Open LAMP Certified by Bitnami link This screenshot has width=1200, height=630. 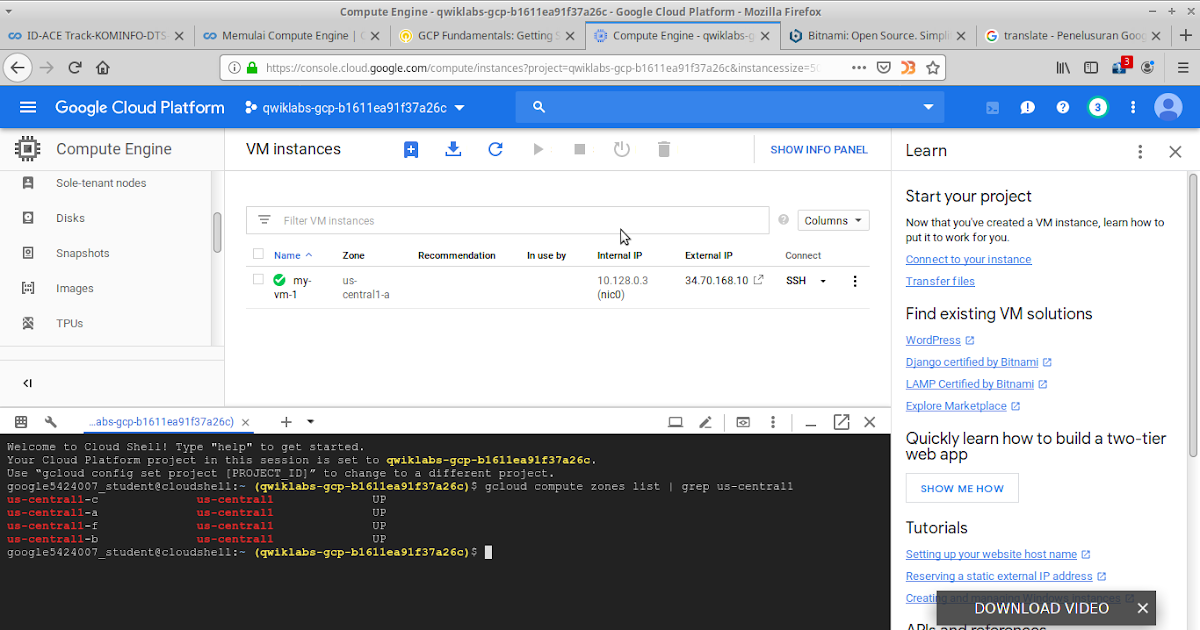969,384
